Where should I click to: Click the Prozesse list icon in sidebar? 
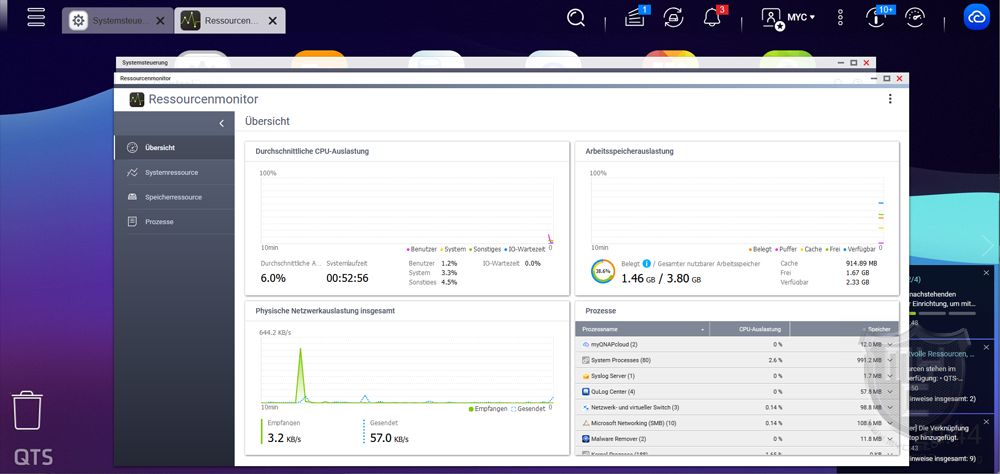[132, 221]
